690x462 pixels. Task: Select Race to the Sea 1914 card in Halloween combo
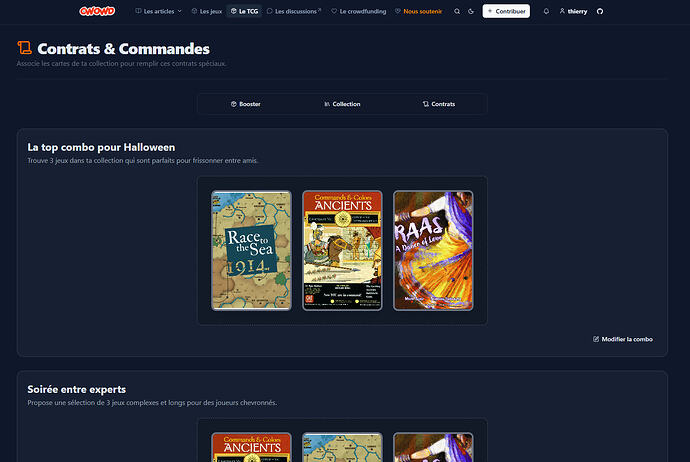pyautogui.click(x=251, y=250)
